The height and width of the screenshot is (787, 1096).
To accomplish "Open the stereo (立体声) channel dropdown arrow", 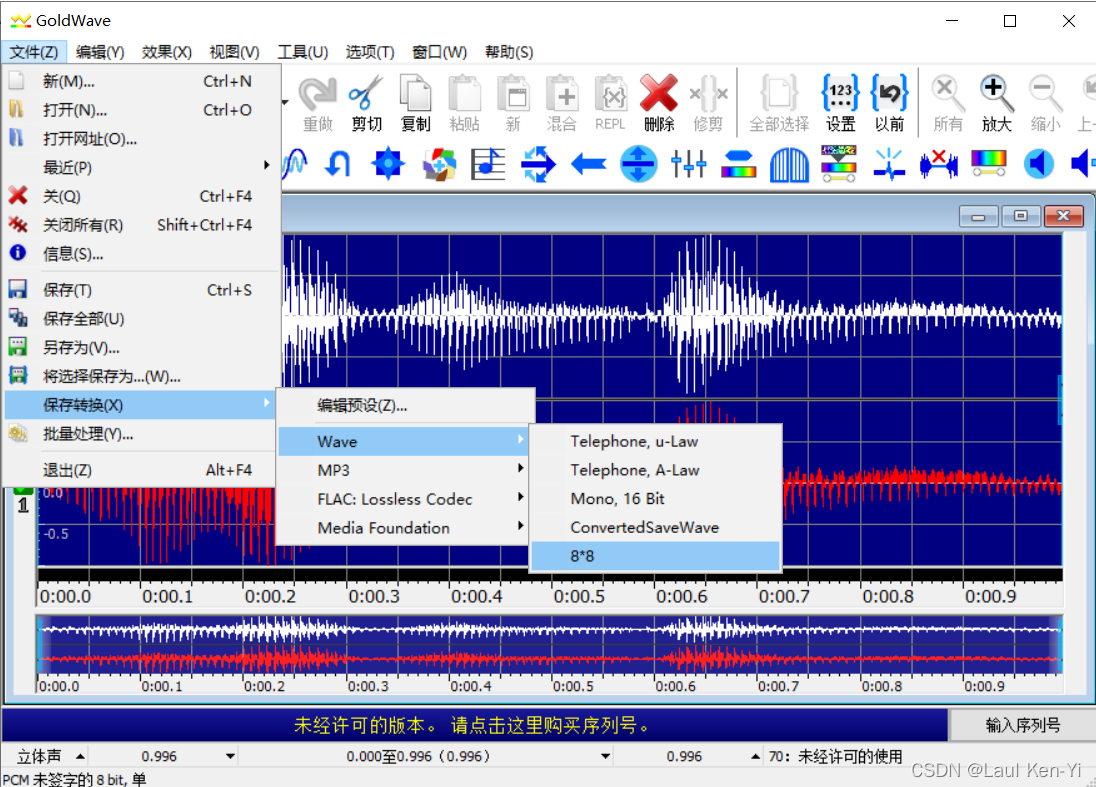I will pos(80,756).
